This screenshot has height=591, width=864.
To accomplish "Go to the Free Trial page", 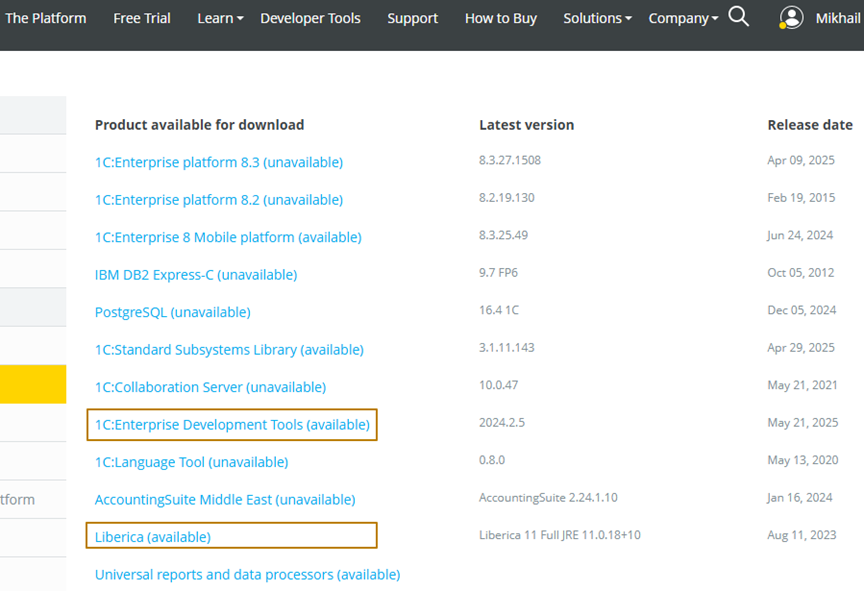I will (x=142, y=18).
